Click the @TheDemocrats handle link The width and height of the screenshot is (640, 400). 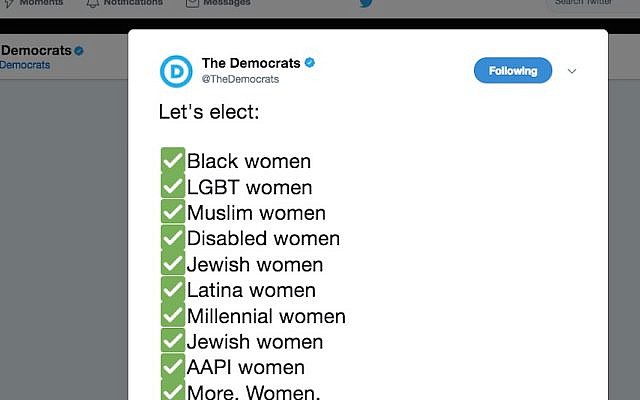pyautogui.click(x=240, y=79)
